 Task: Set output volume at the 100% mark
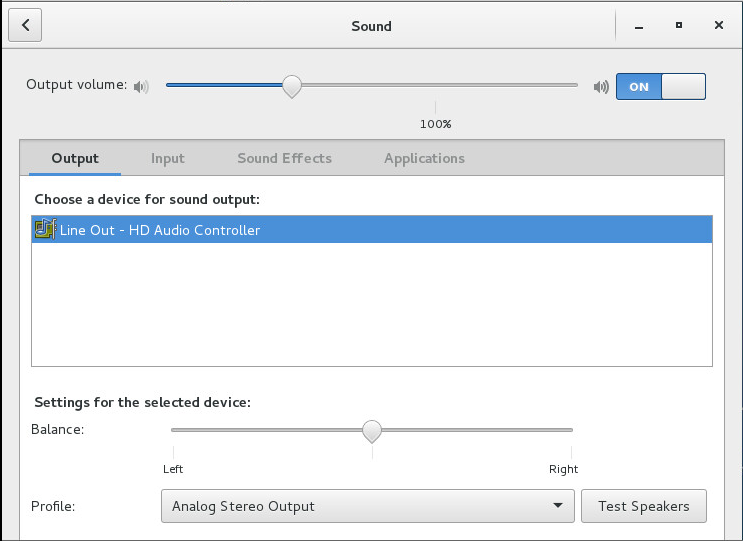click(x=435, y=86)
